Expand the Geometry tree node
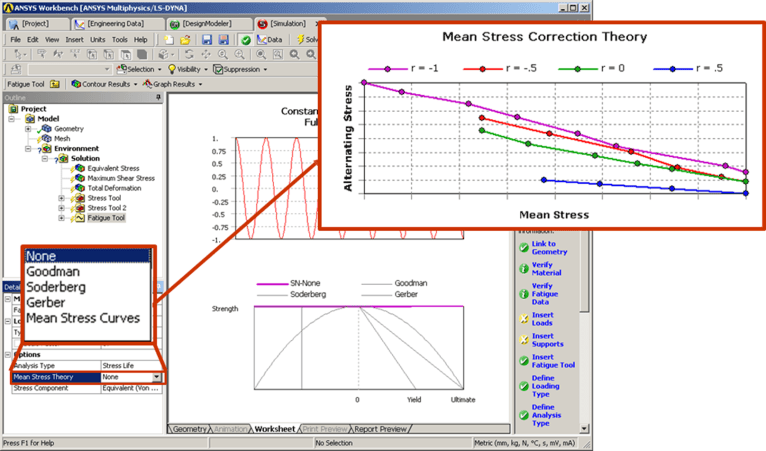This screenshot has width=766, height=451. point(28,129)
